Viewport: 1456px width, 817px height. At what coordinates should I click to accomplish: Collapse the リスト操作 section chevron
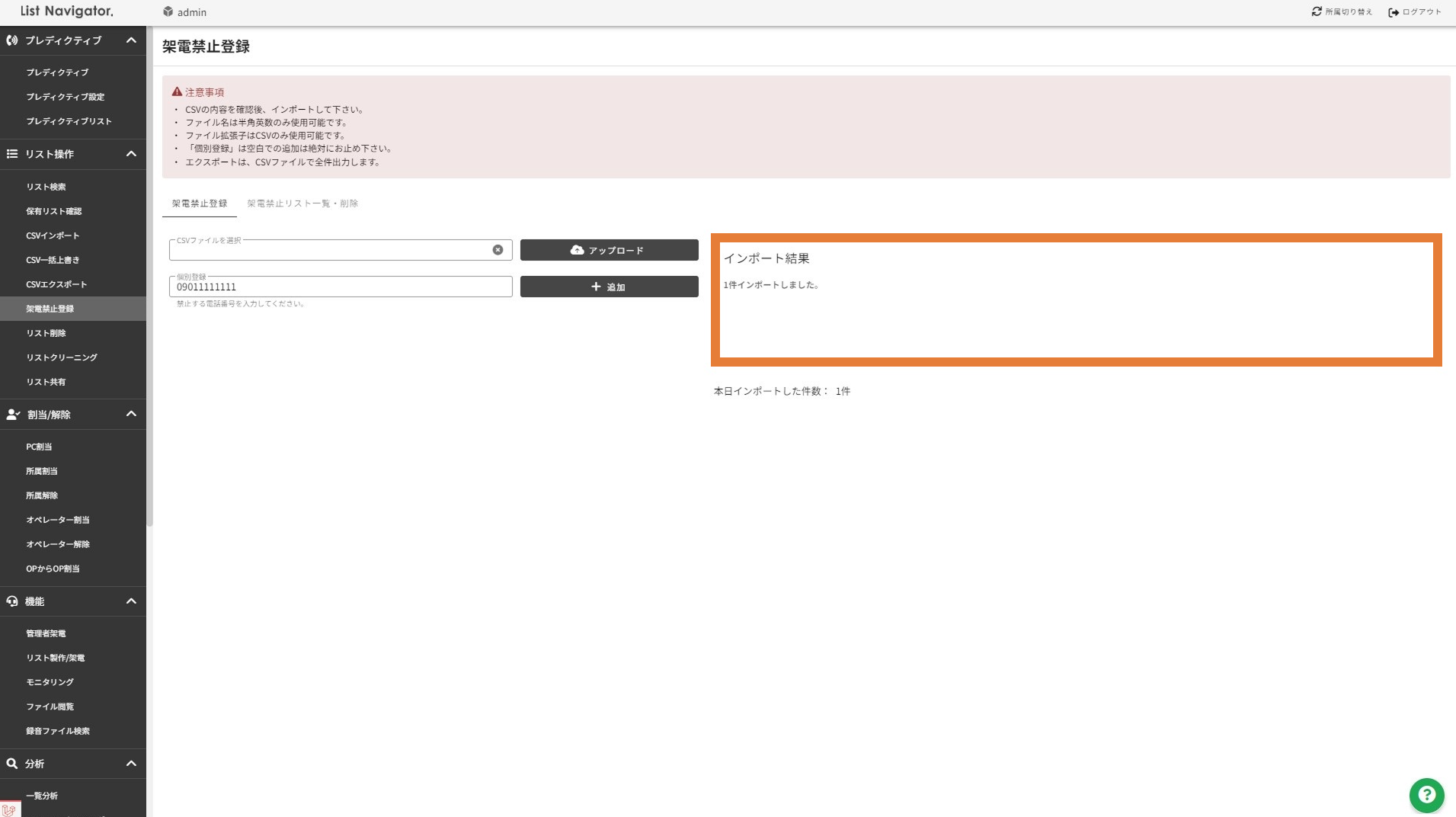point(131,154)
